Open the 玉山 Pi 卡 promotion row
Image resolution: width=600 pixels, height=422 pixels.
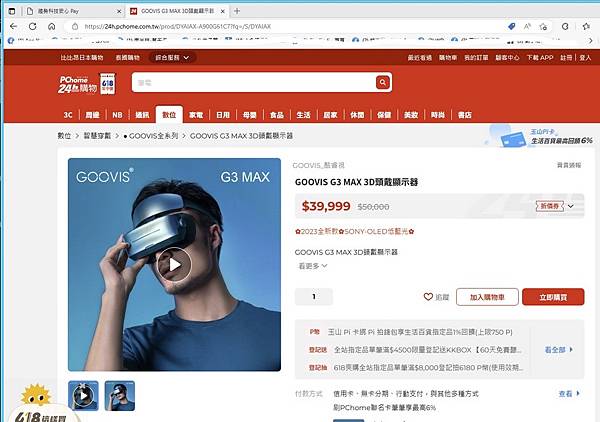click(411, 332)
